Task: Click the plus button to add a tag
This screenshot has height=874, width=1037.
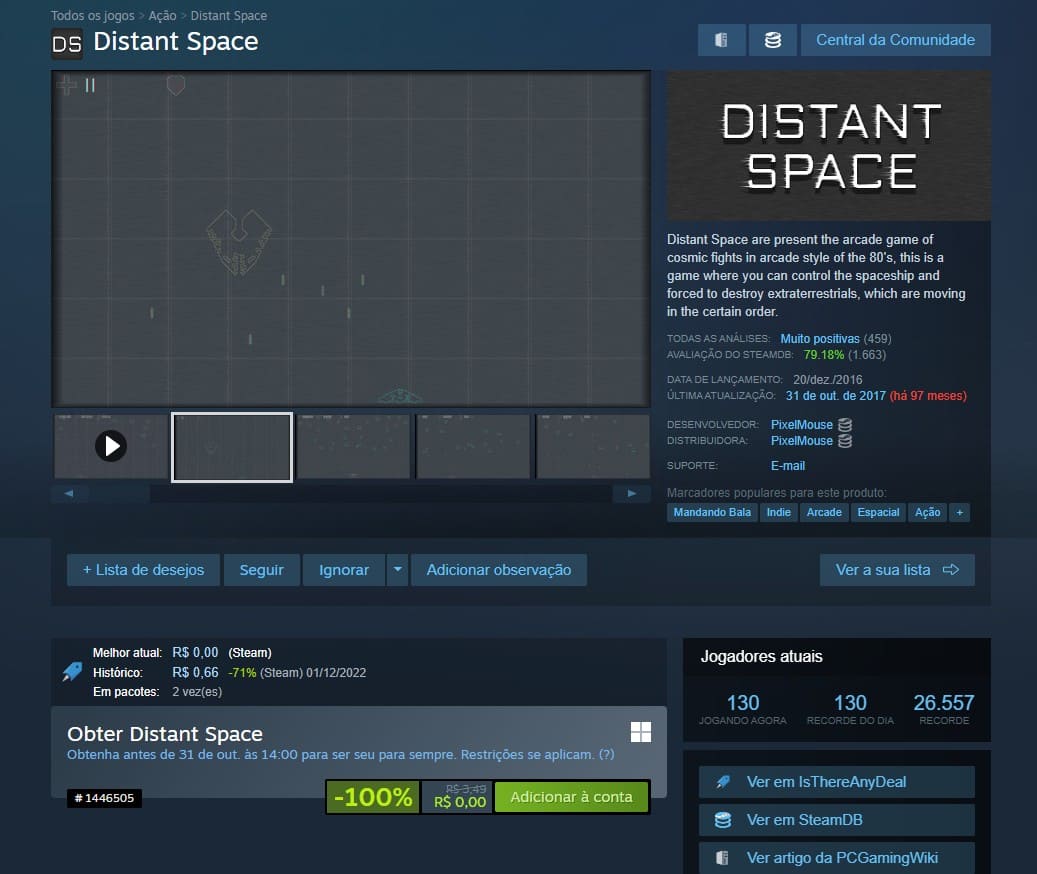Action: point(959,512)
